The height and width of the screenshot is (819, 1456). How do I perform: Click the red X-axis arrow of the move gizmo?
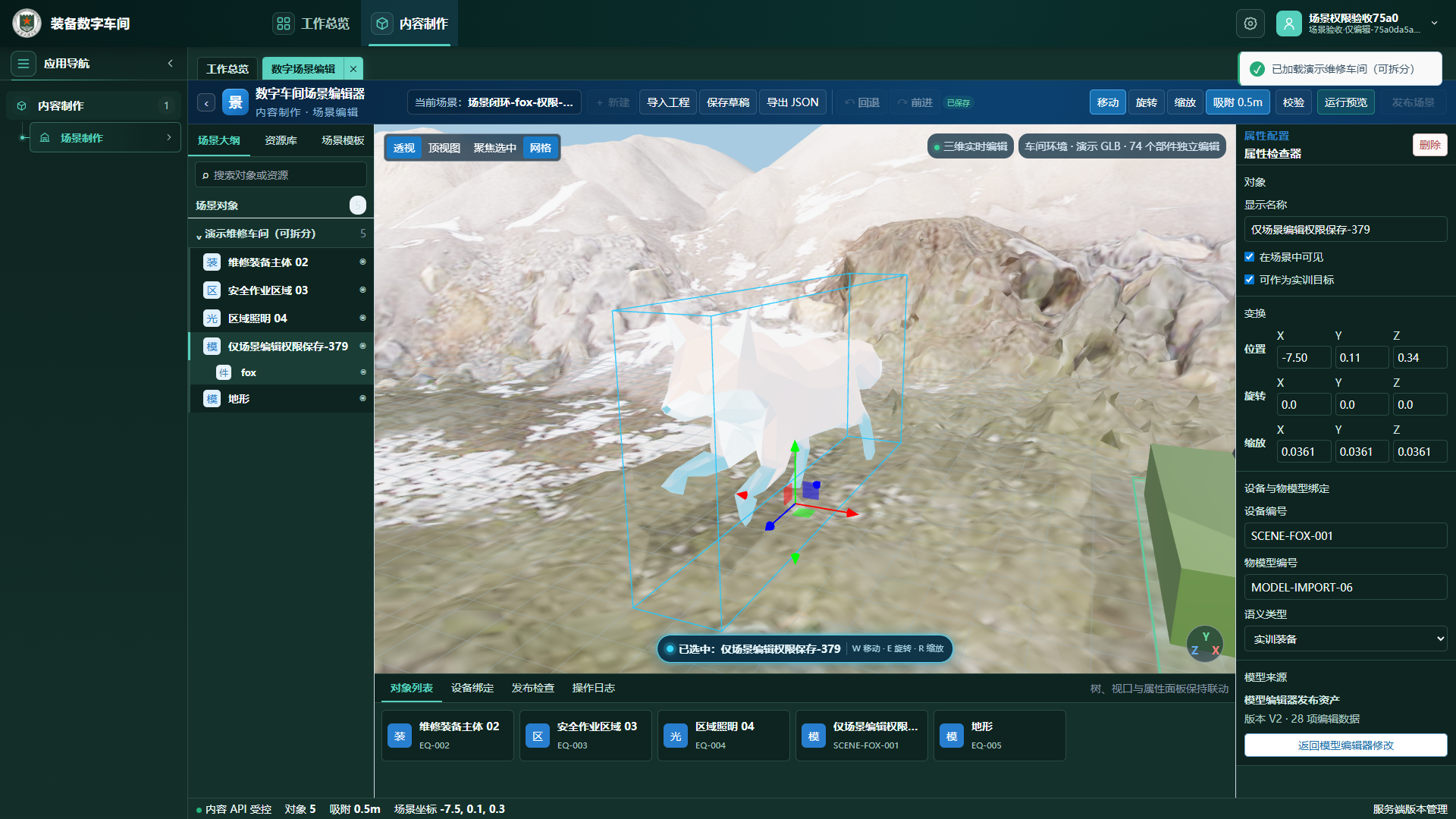pos(852,513)
